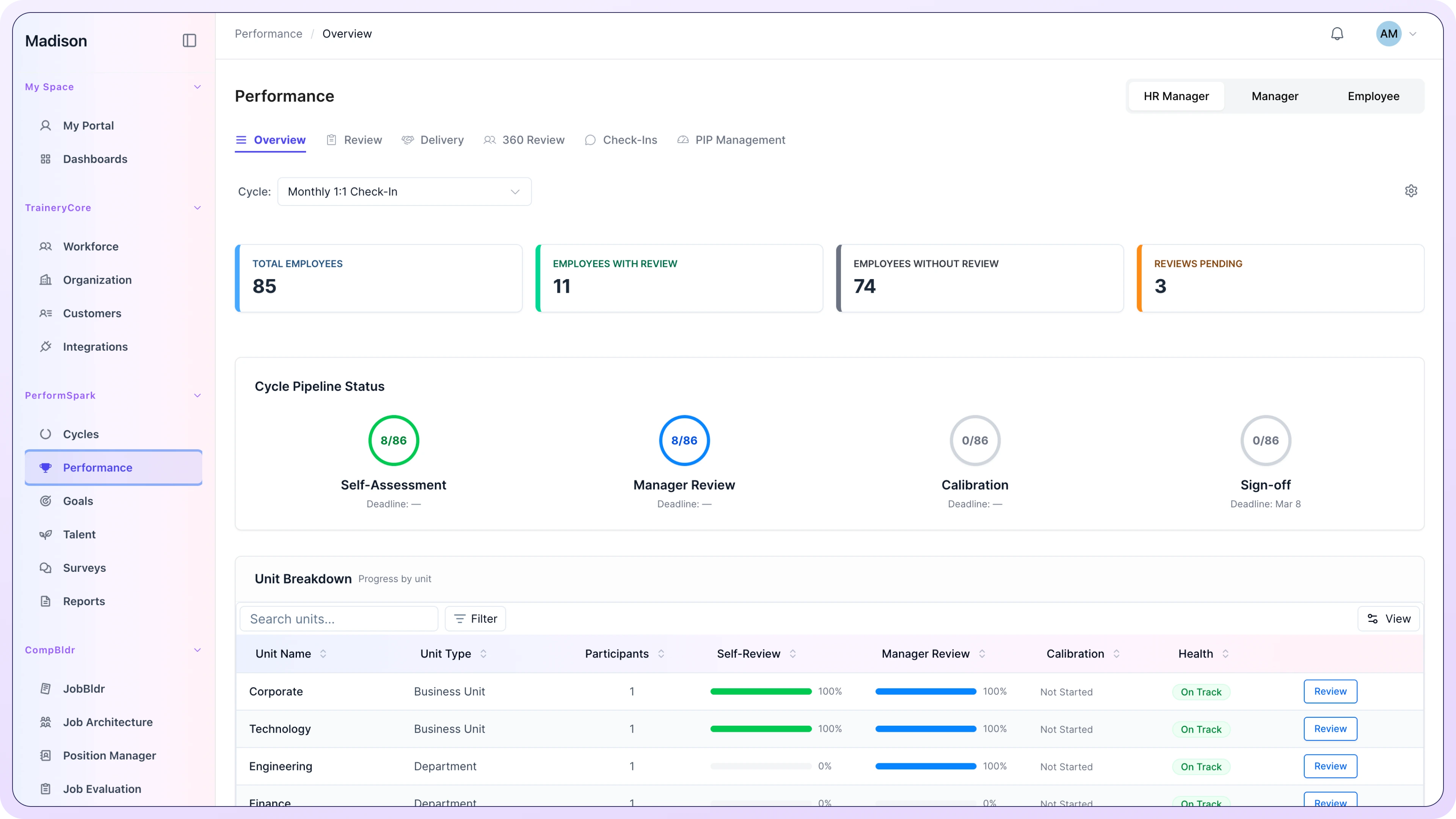Open the Cycle dropdown Monthly 1:1 Check-In

pos(404,191)
